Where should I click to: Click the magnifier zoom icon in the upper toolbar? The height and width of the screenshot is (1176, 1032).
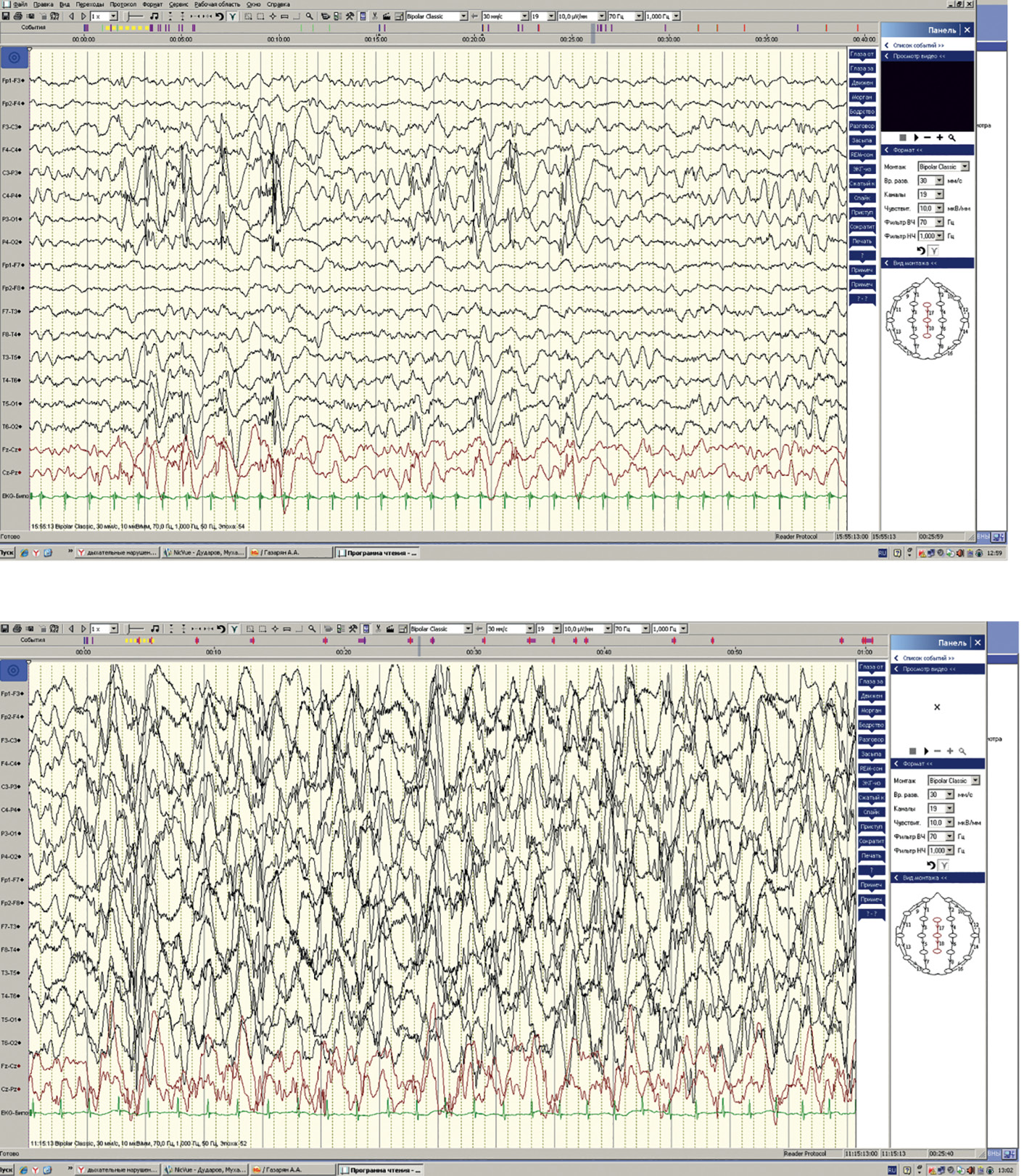(x=310, y=16)
